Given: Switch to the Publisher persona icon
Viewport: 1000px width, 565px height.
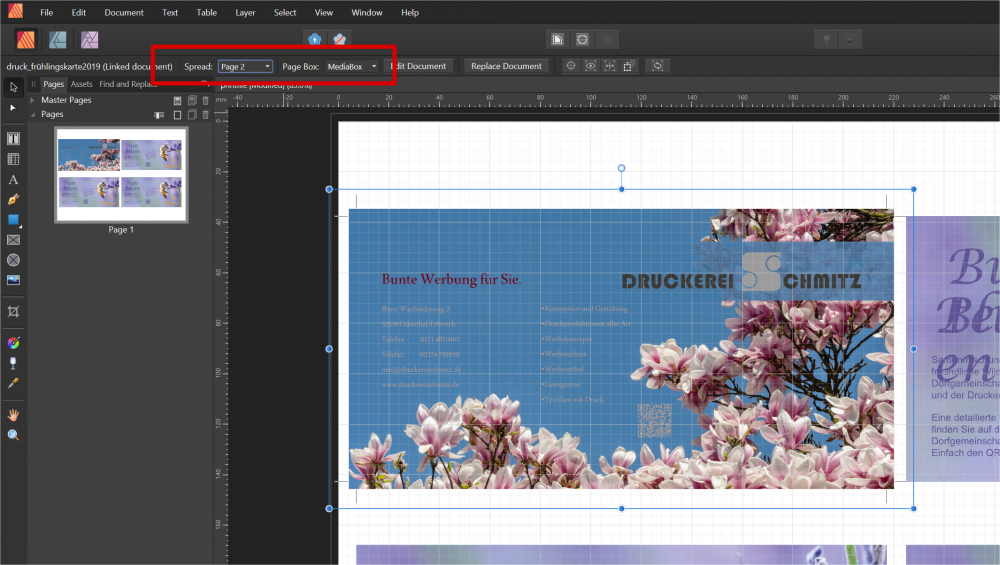Looking at the screenshot, I should coord(26,40).
